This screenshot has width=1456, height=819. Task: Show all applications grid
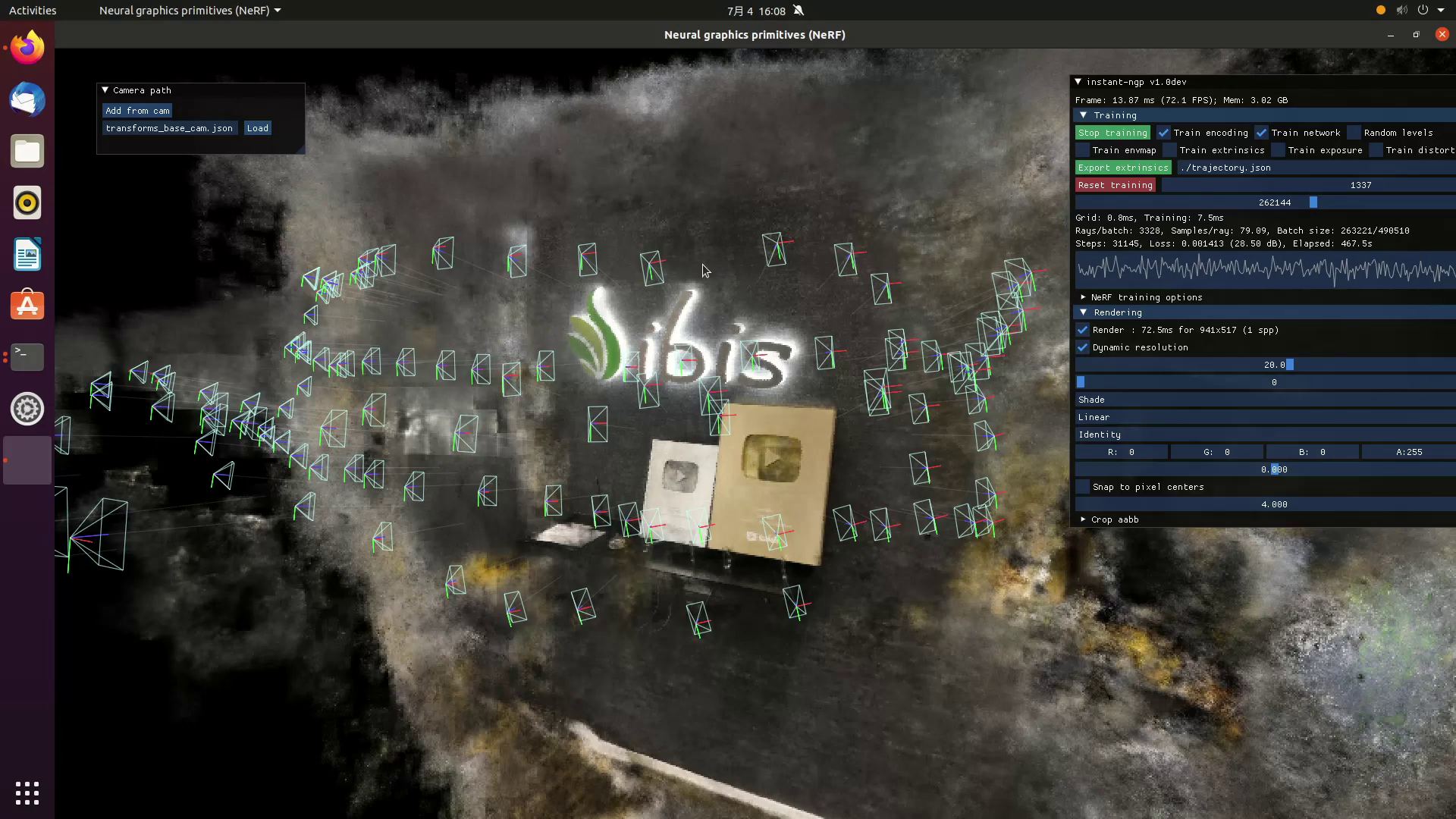[27, 792]
